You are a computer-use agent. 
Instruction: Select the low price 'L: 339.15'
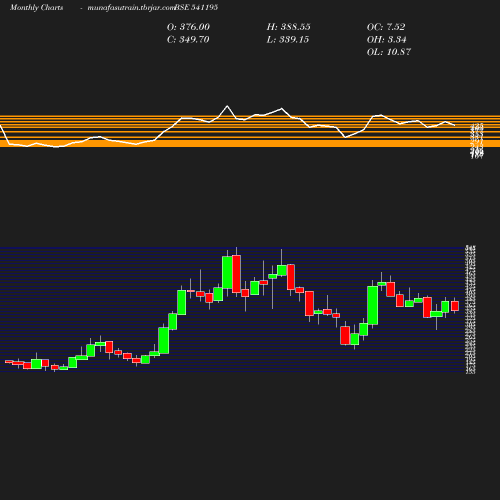click(288, 40)
